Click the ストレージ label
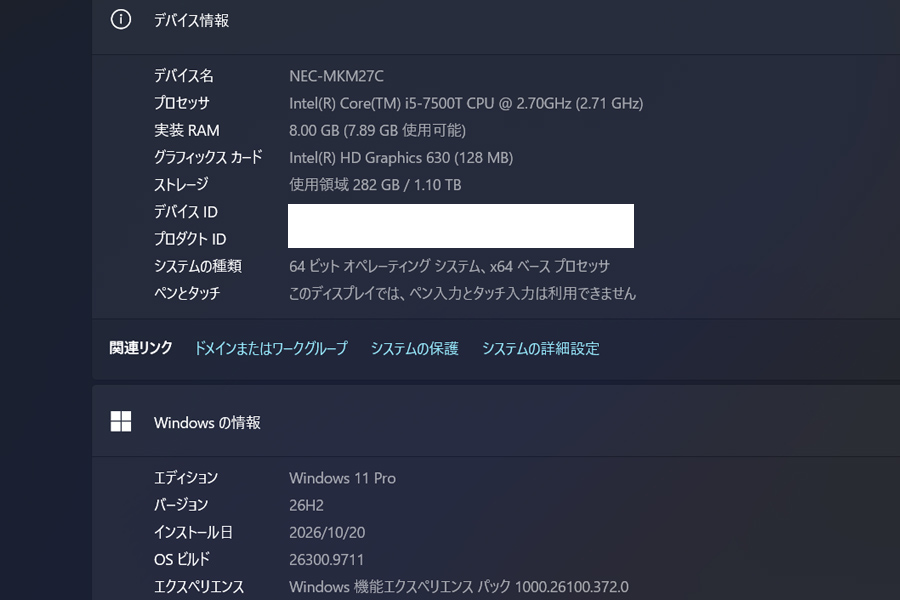The width and height of the screenshot is (900, 600). click(x=181, y=185)
